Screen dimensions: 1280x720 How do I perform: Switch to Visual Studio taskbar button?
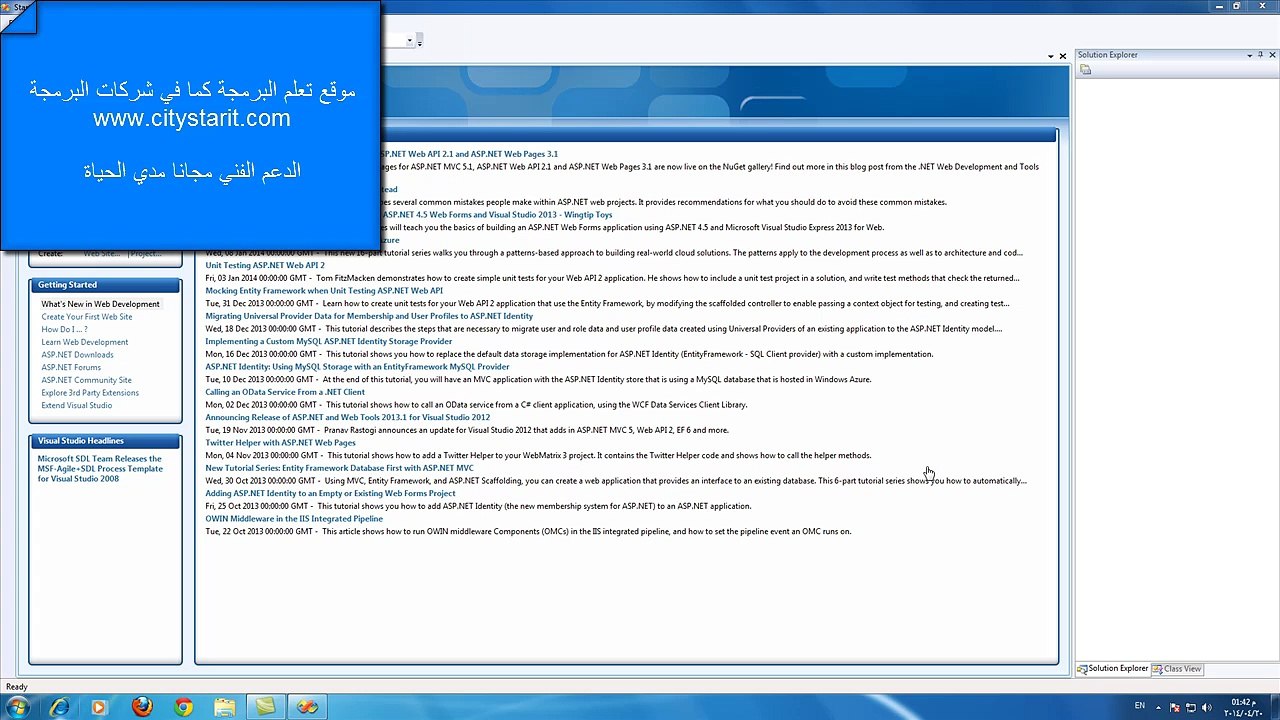[307, 707]
